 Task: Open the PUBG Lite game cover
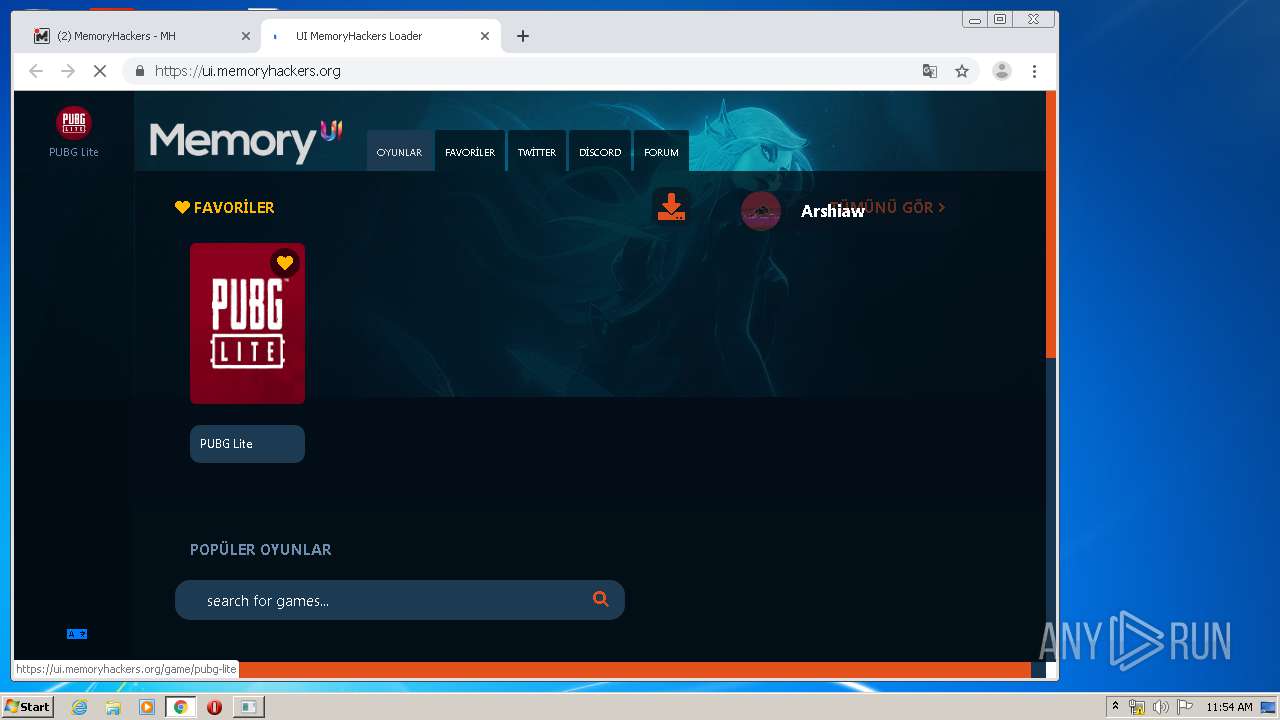(x=247, y=323)
